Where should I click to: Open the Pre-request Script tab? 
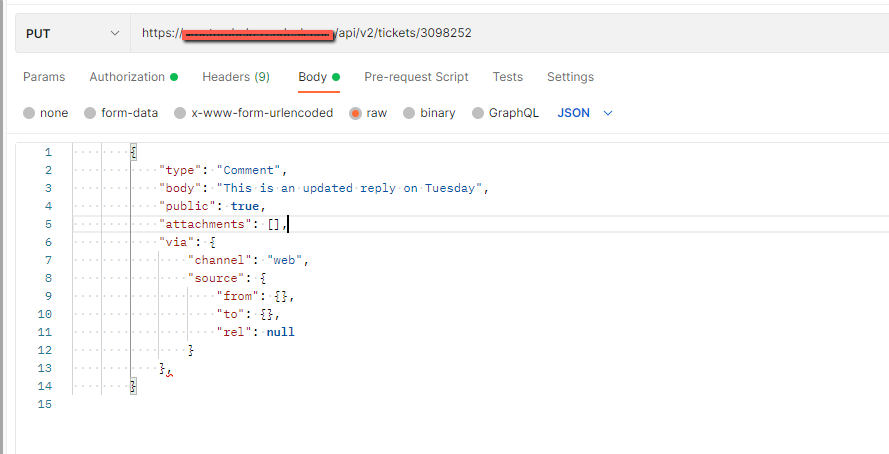pyautogui.click(x=416, y=77)
